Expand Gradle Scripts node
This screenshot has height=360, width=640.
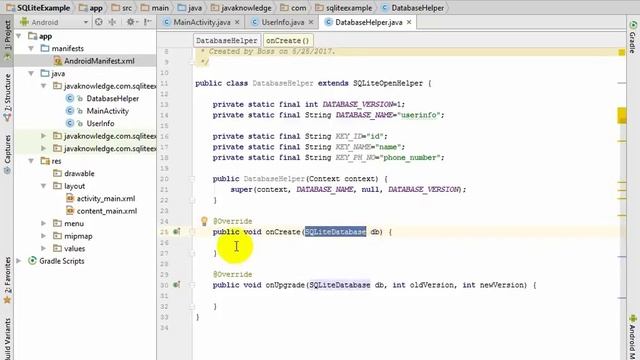click(x=19, y=261)
